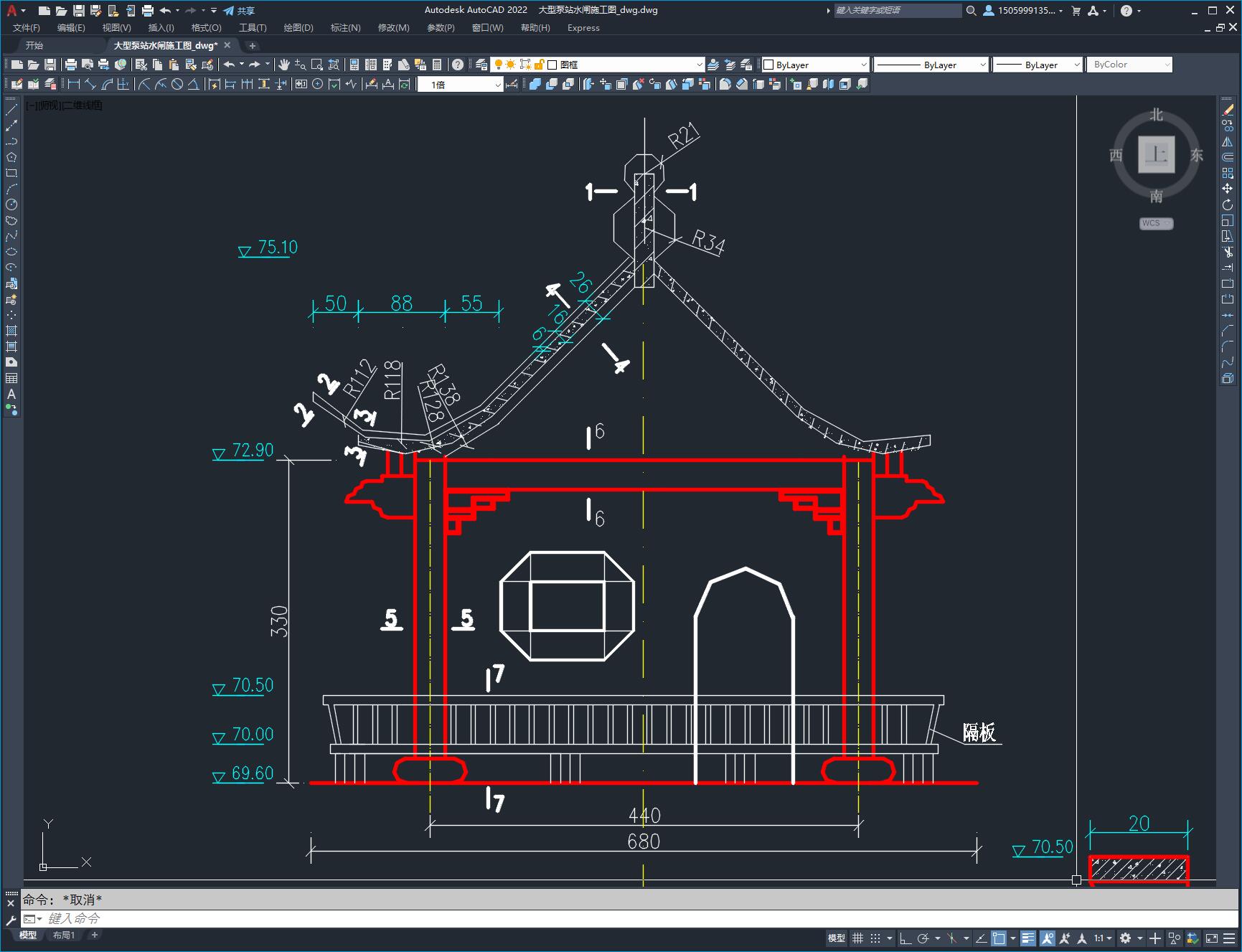Click the Plot printer icon in toolbar
Image resolution: width=1242 pixels, height=952 pixels.
pyautogui.click(x=70, y=65)
